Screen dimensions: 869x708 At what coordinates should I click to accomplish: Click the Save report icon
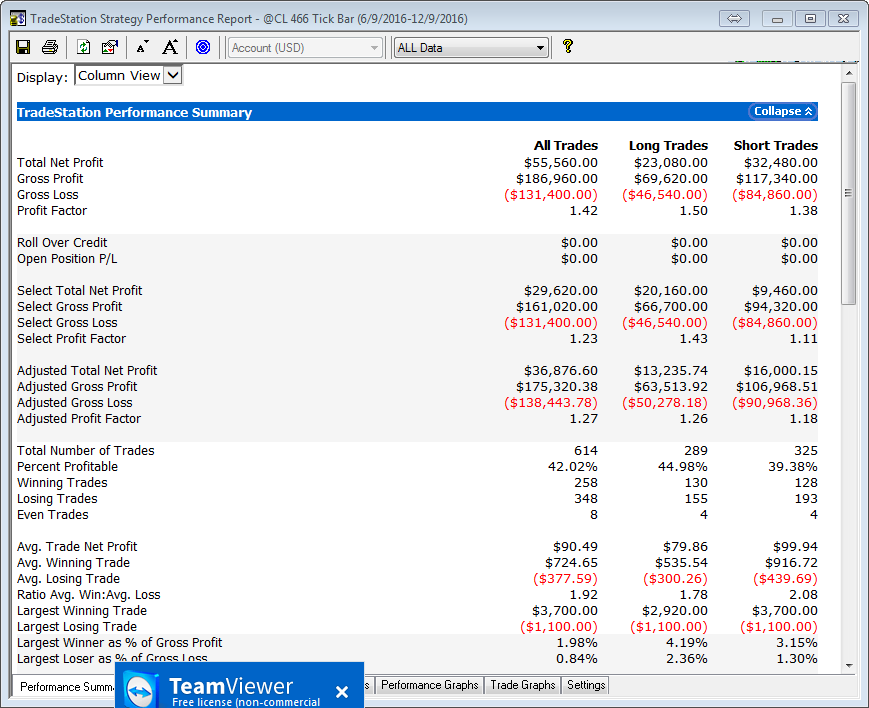coord(23,47)
